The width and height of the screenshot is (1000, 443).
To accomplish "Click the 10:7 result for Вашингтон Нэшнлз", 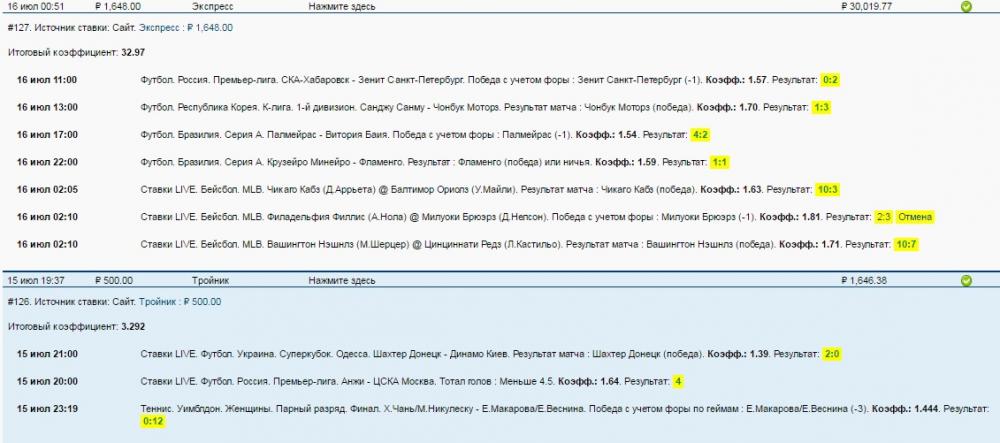I will click(x=906, y=244).
